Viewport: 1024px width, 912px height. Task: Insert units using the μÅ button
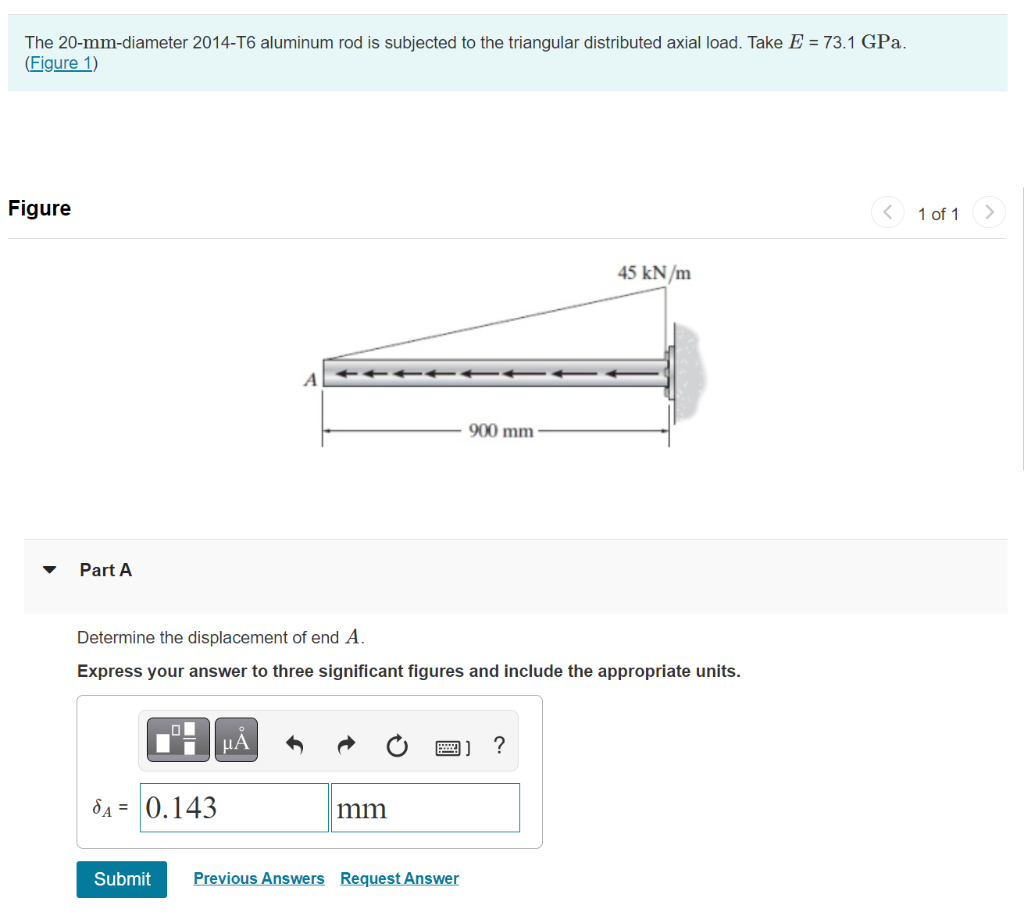236,740
